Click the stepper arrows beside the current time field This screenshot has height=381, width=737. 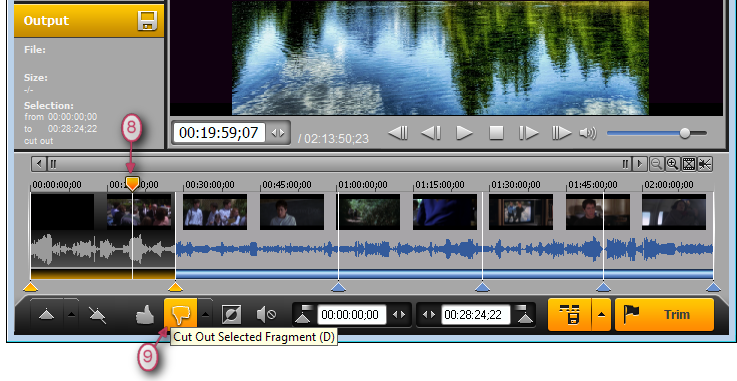(x=278, y=133)
